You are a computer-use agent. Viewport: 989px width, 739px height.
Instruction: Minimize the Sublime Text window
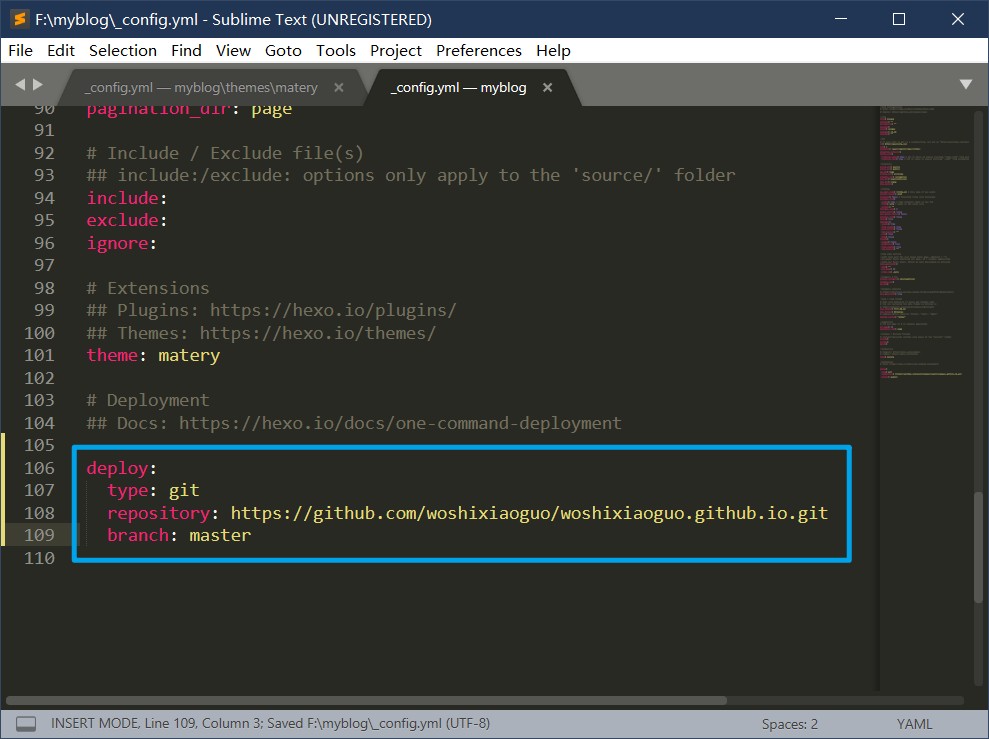841,19
